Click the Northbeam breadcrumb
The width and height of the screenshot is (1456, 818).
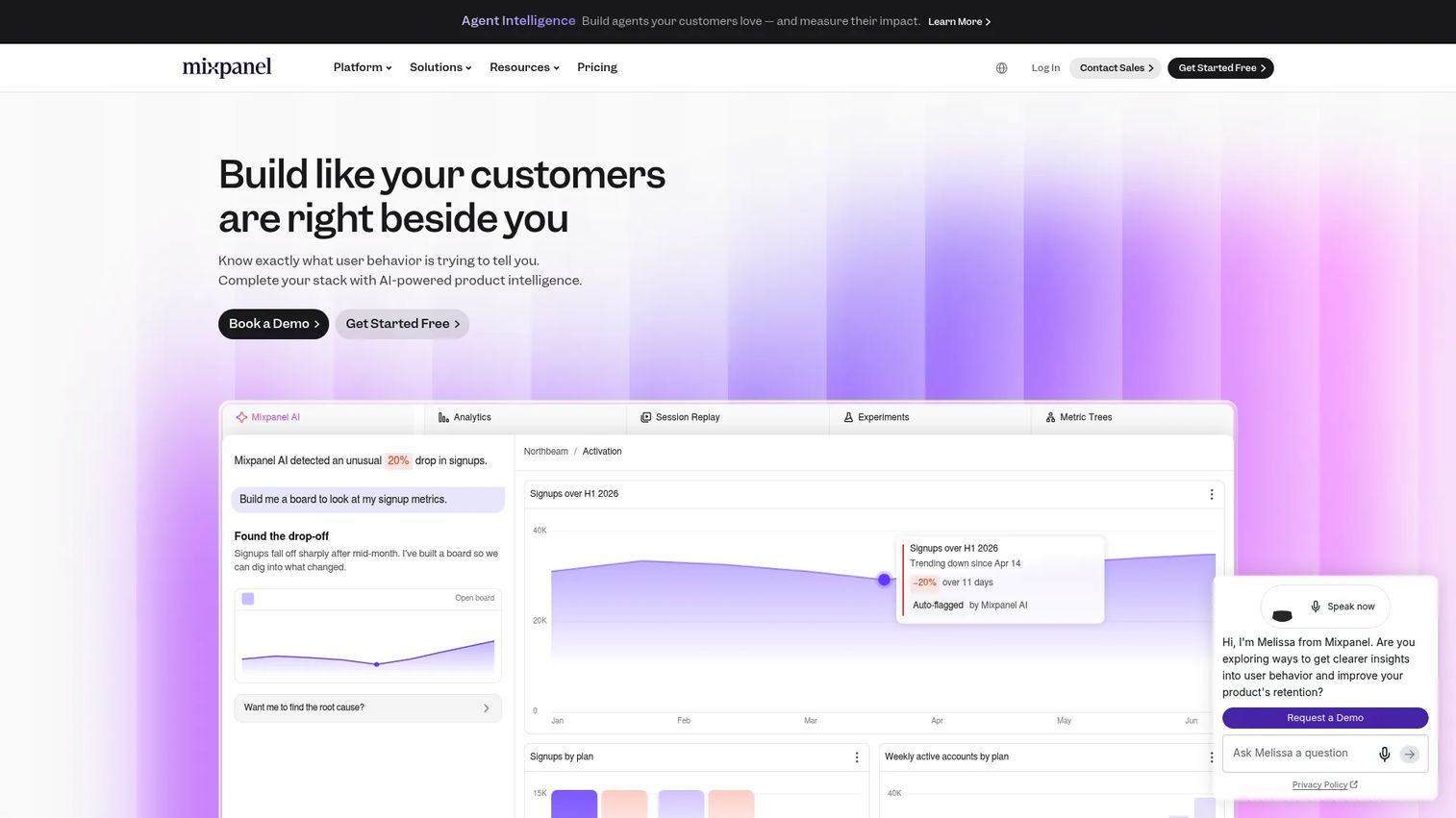coord(546,452)
